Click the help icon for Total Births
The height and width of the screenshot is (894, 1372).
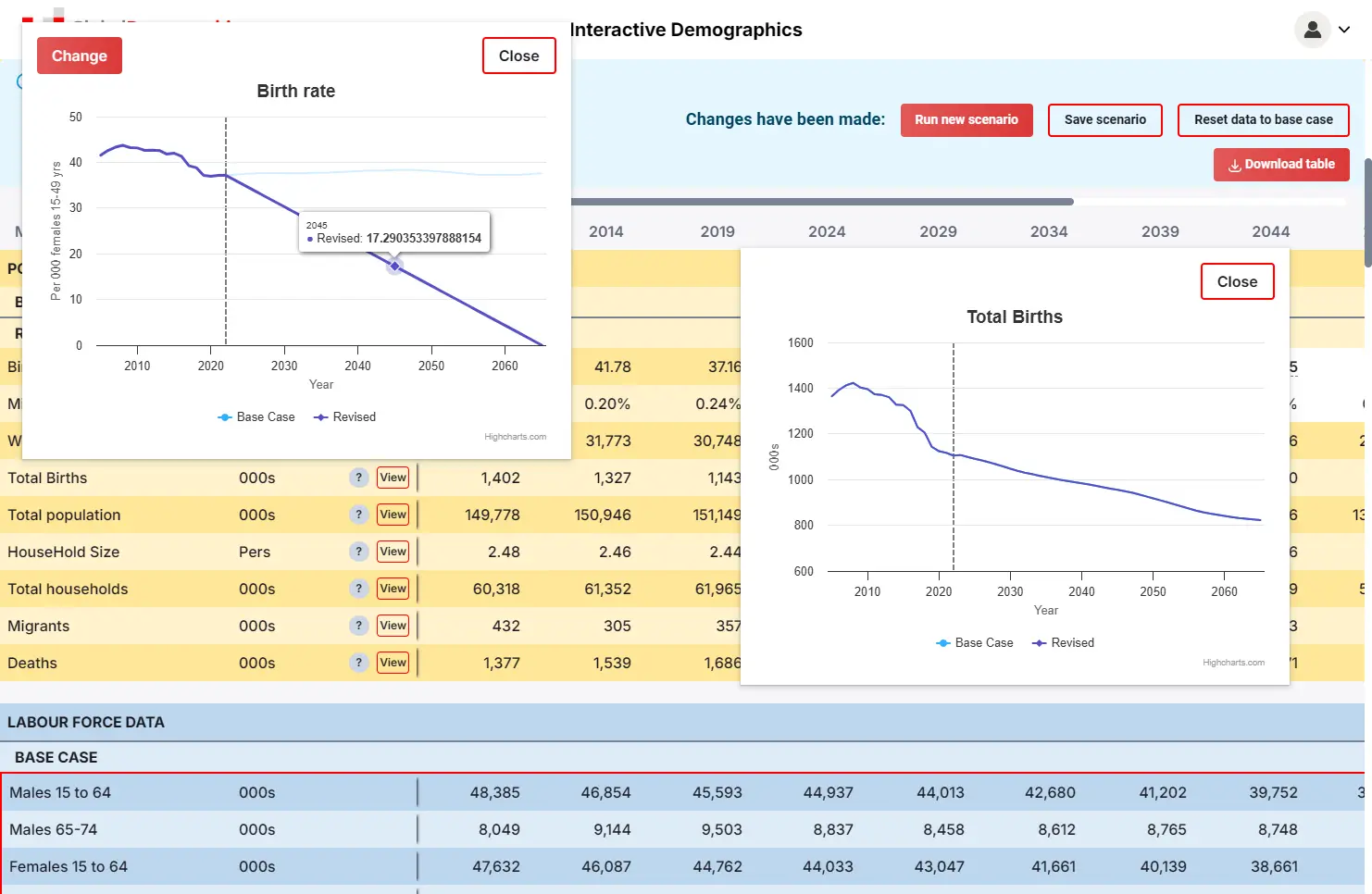[359, 478]
